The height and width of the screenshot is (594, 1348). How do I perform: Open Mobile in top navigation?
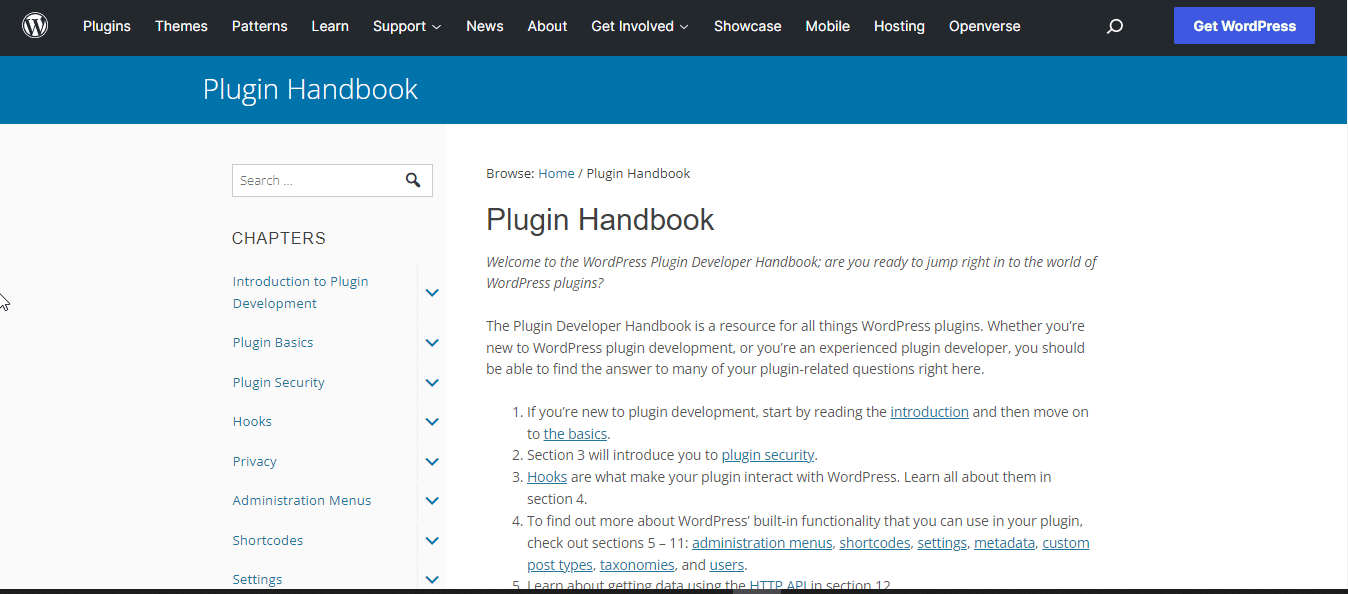click(x=828, y=26)
